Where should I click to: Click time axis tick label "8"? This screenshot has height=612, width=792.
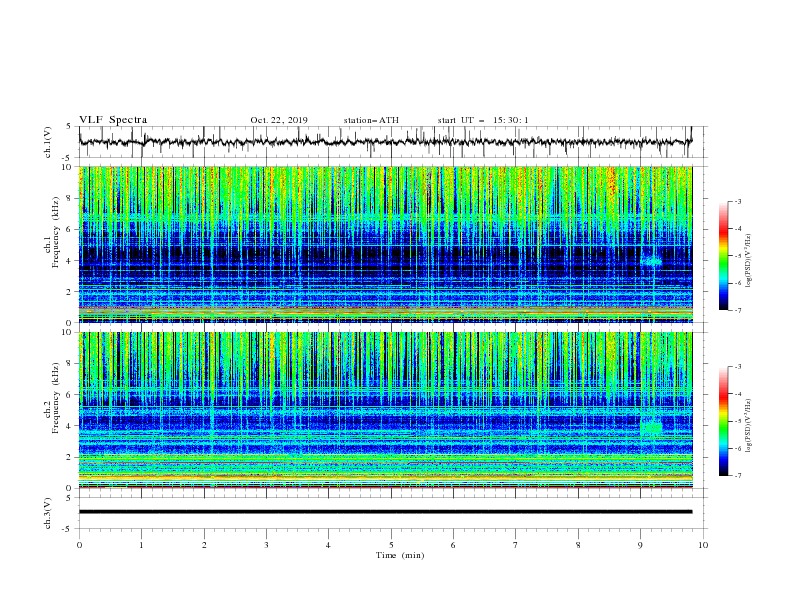578,545
